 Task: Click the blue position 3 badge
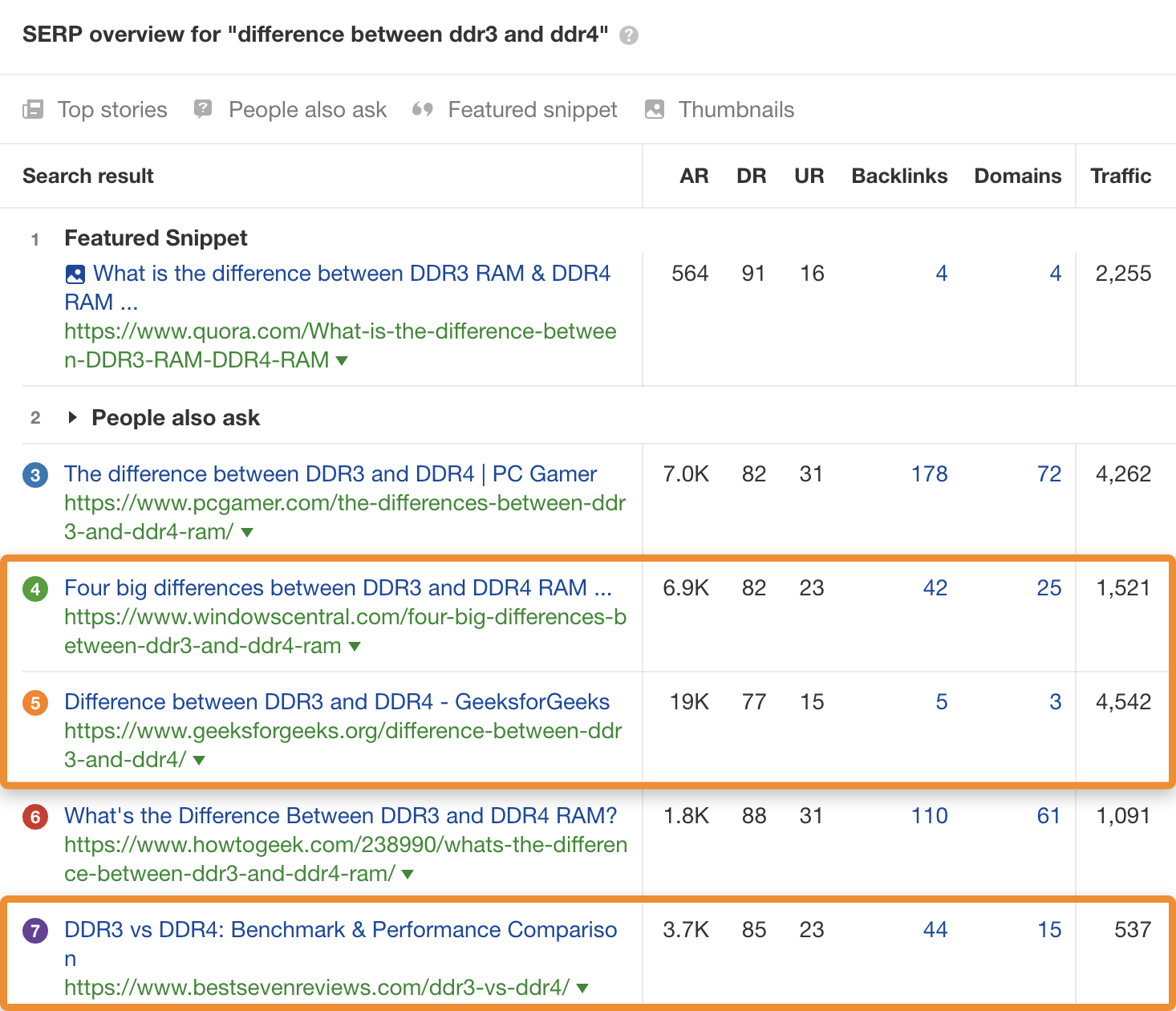(x=35, y=475)
